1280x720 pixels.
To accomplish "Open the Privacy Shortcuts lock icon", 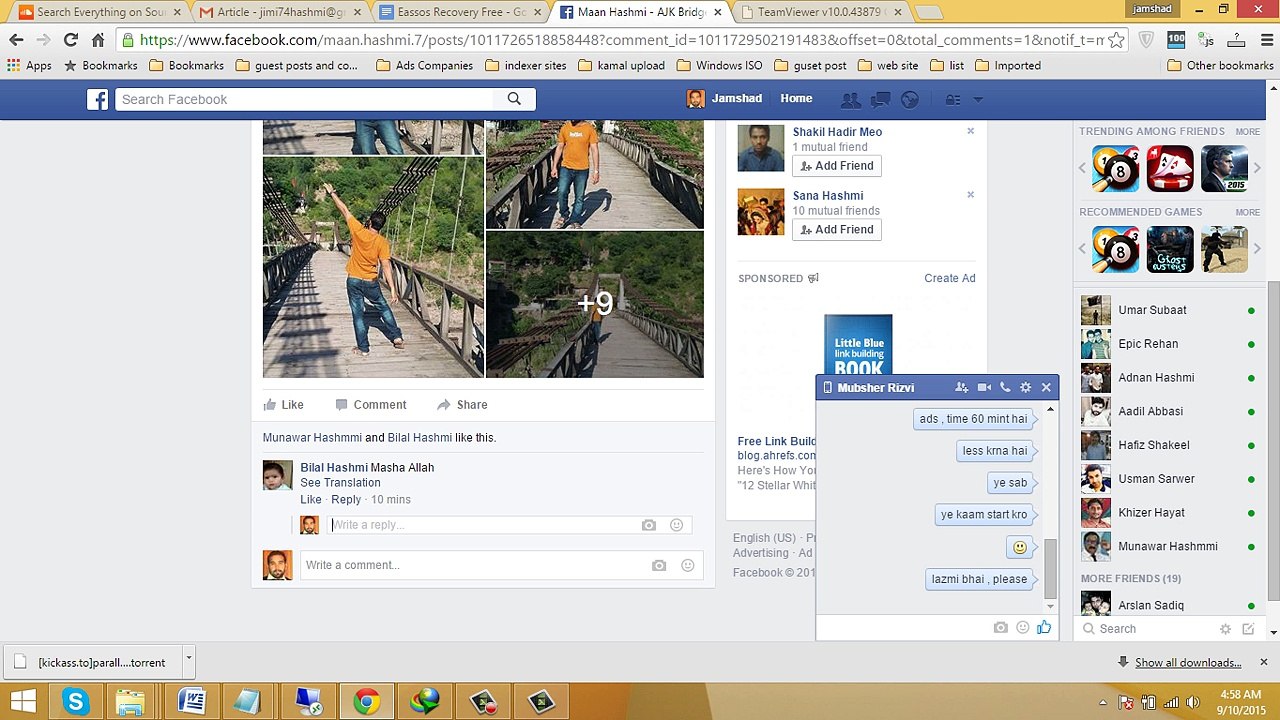I will pos(952,99).
